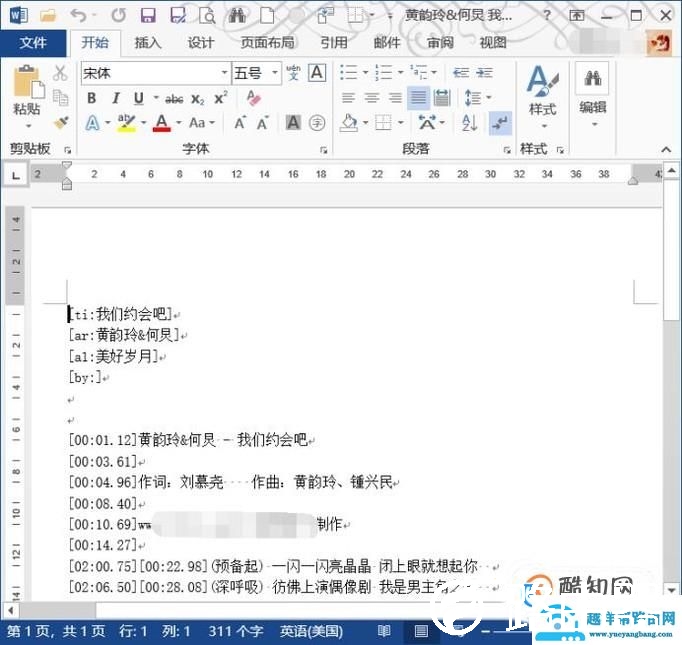
Task: Apply strikethrough abc formatting
Action: coord(174,99)
